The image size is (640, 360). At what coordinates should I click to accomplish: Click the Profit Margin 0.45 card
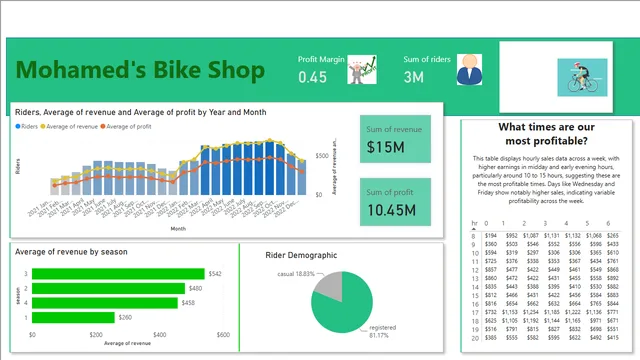[321, 70]
